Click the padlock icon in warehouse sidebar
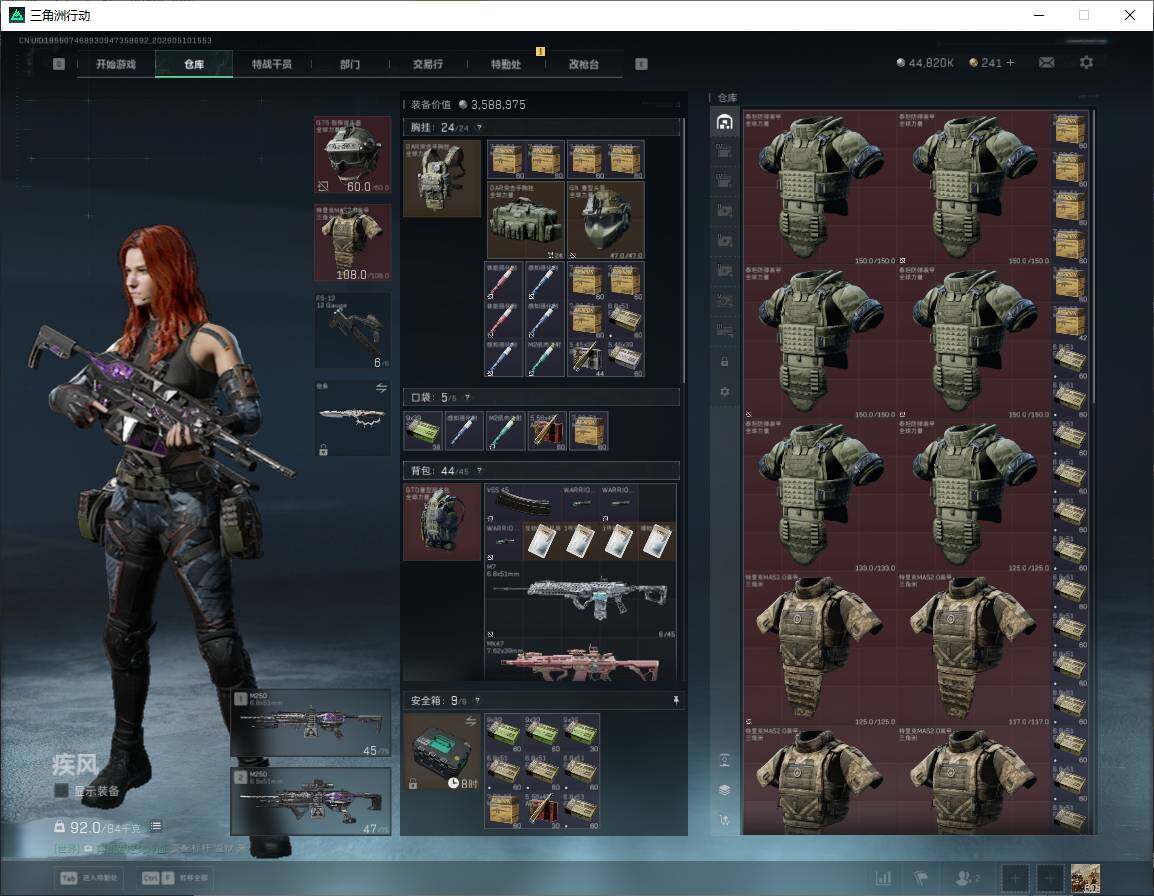 [x=724, y=361]
